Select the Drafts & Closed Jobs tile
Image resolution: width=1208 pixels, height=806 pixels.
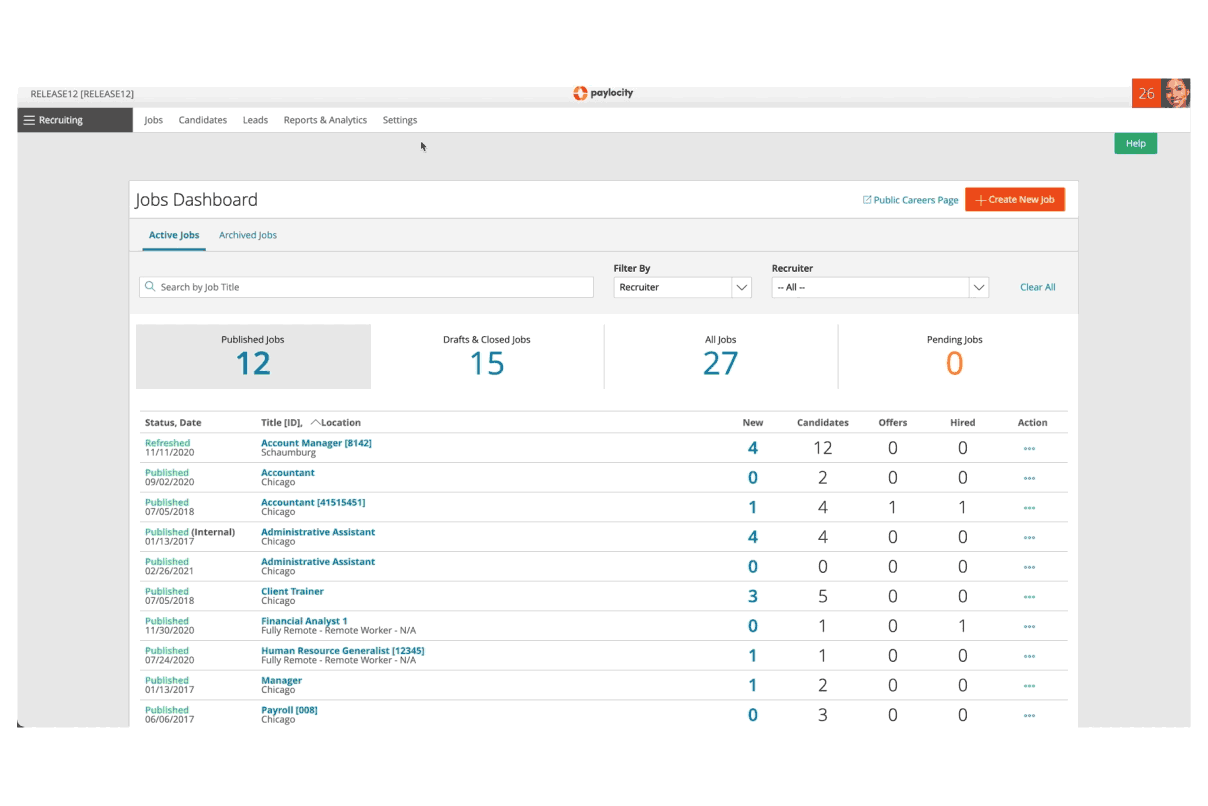(487, 356)
